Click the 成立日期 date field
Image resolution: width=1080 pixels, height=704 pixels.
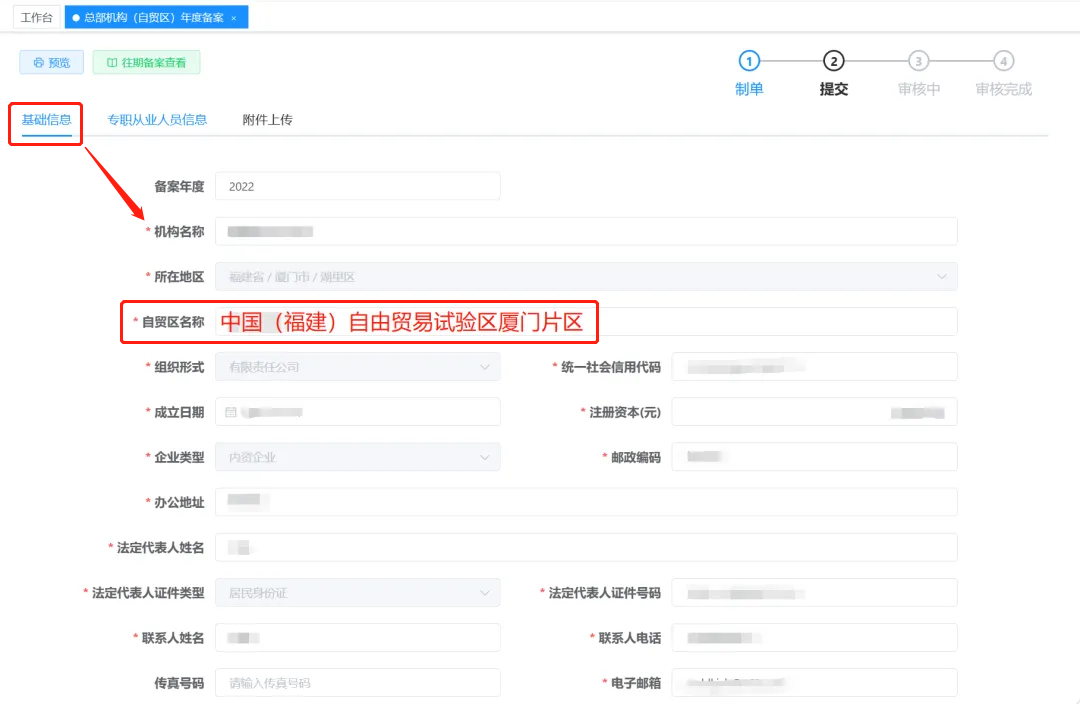[x=357, y=412]
